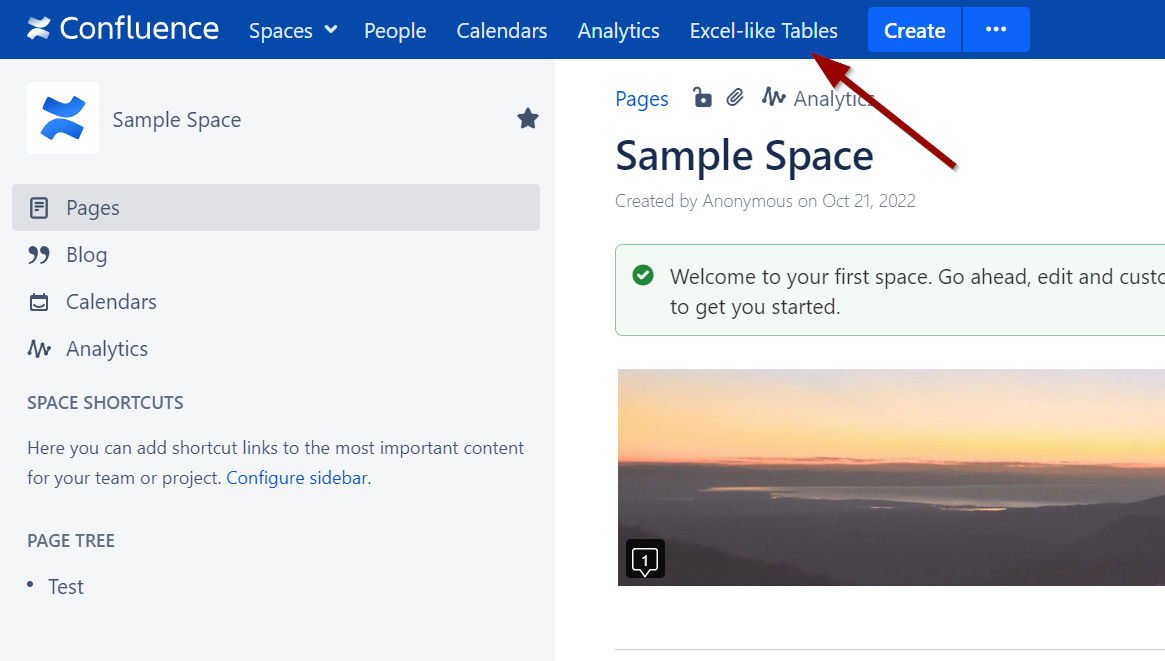Click the Sample Space logo thumbnail

[x=63, y=118]
